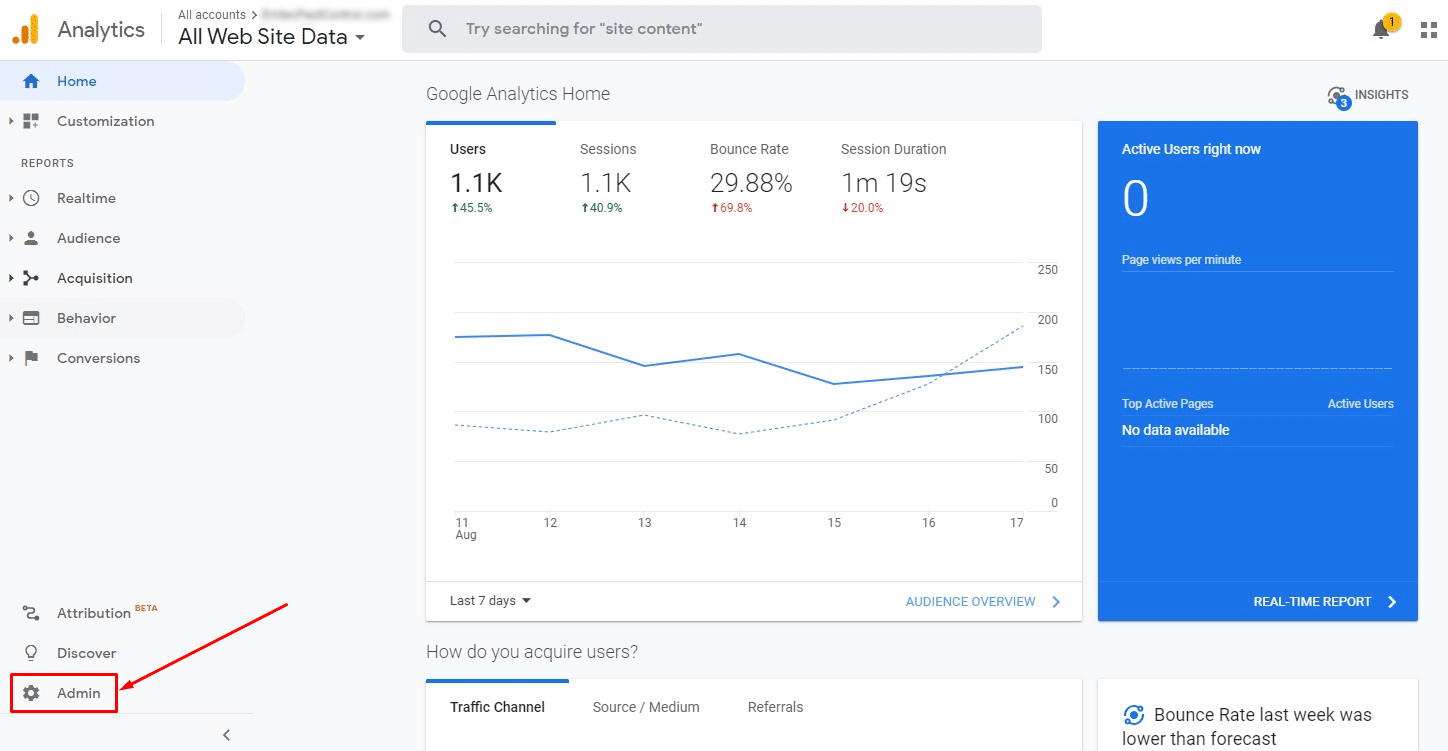Click the Page views per minute label
Image resolution: width=1448 pixels, height=751 pixels.
pos(1181,260)
